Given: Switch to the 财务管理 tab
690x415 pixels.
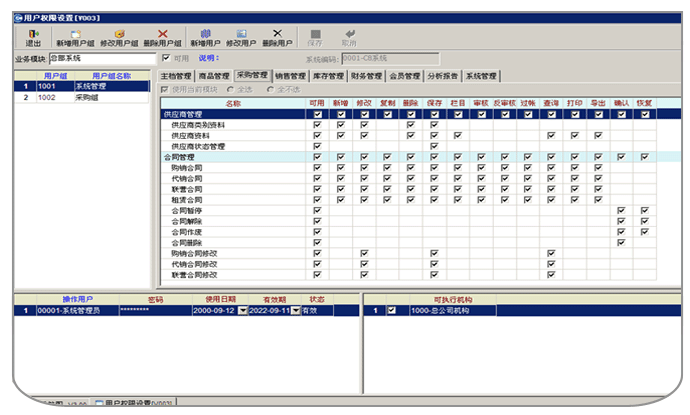Looking at the screenshot, I should tap(367, 76).
